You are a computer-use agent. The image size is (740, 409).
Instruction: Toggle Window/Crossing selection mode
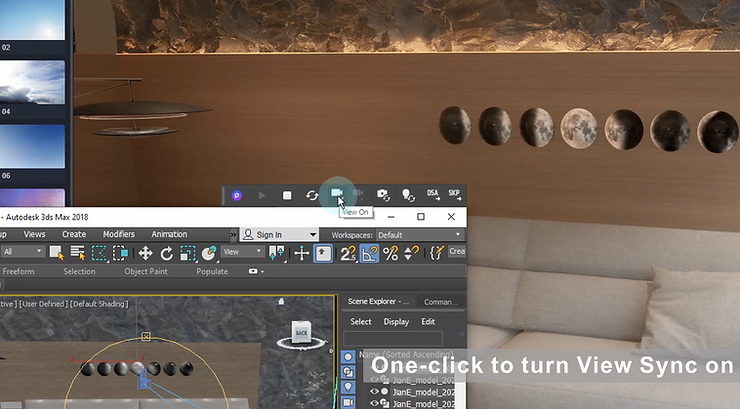click(x=120, y=253)
